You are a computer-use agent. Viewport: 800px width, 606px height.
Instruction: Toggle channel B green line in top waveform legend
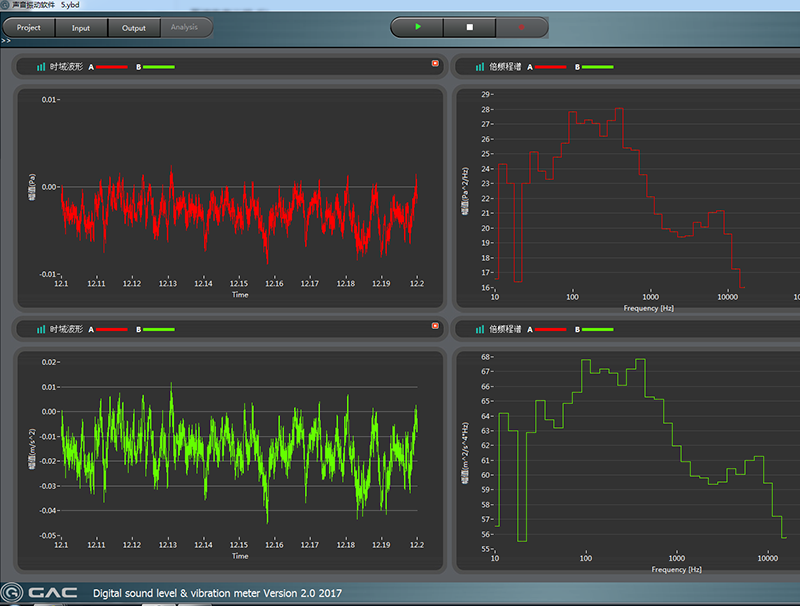(x=159, y=67)
